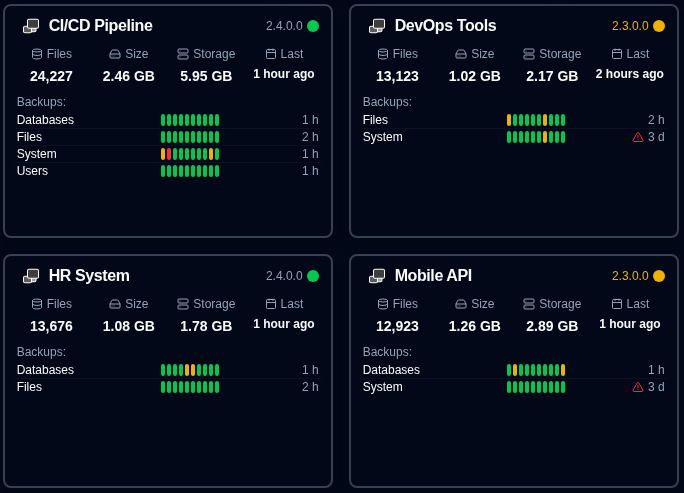
Task: Select the 2.4.0.0 version label on HR System
Action: 284,276
